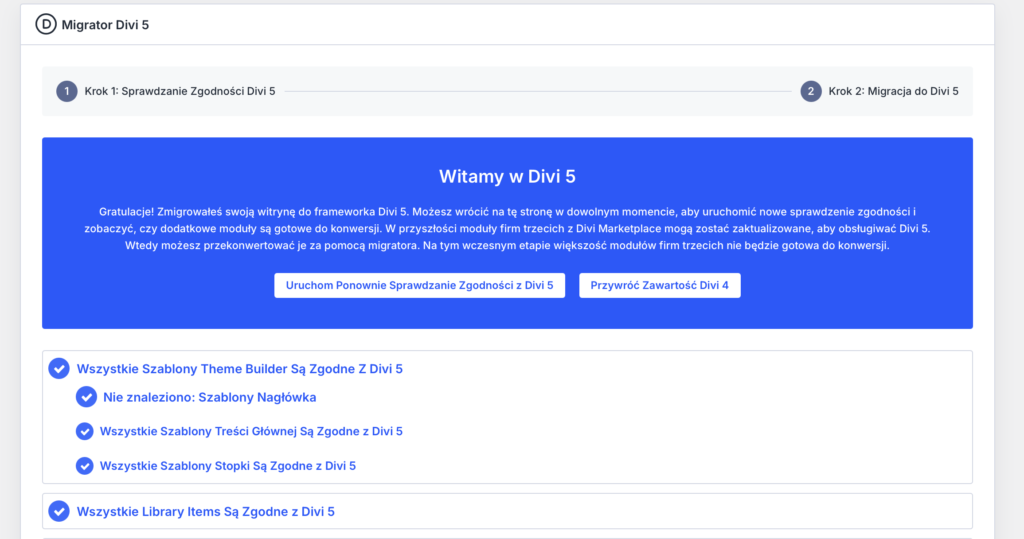Click the step 1 number circle
This screenshot has height=539, width=1024.
tap(67, 91)
